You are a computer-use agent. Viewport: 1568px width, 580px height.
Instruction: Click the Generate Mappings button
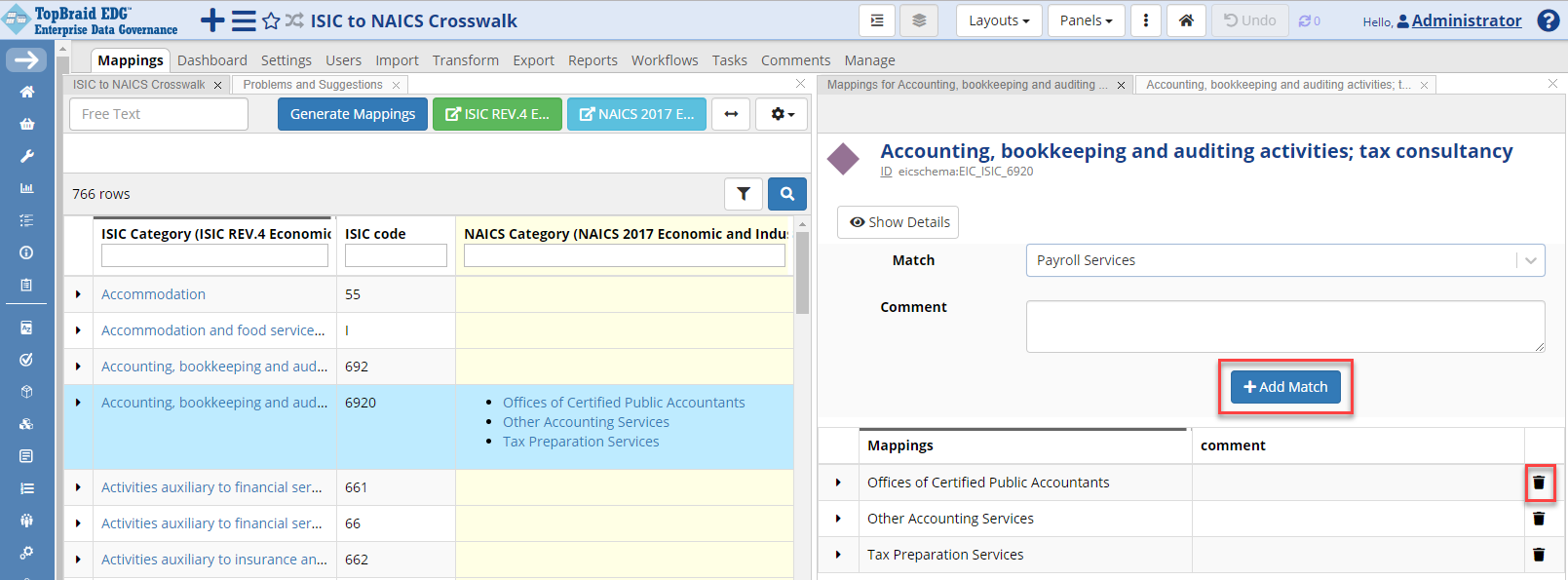353,114
